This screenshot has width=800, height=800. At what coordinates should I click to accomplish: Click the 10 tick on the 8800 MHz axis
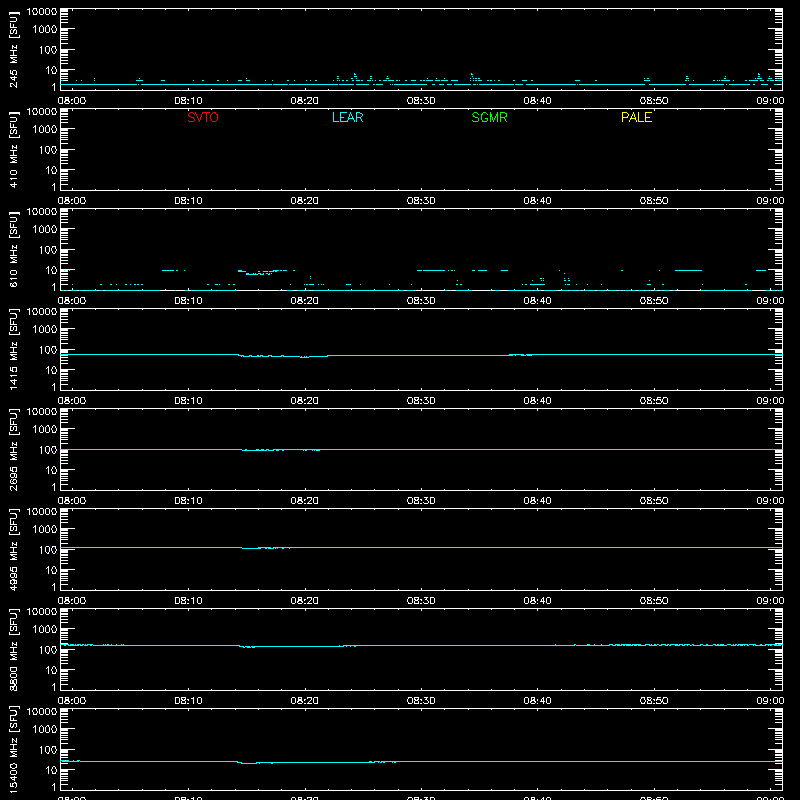tap(51, 670)
